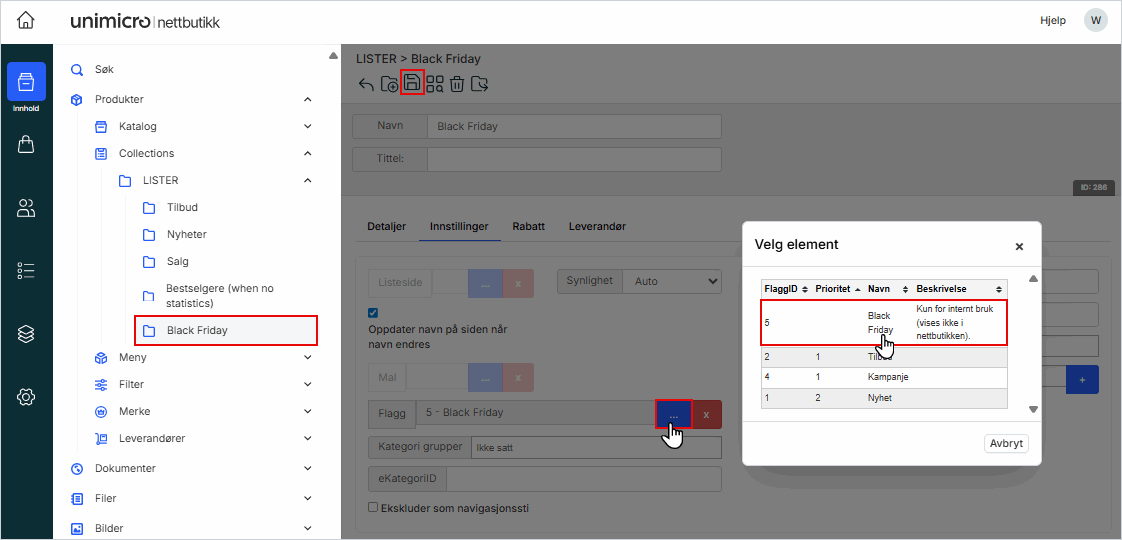
Task: Open the settings gear in left sidebar
Action: pyautogui.click(x=26, y=397)
